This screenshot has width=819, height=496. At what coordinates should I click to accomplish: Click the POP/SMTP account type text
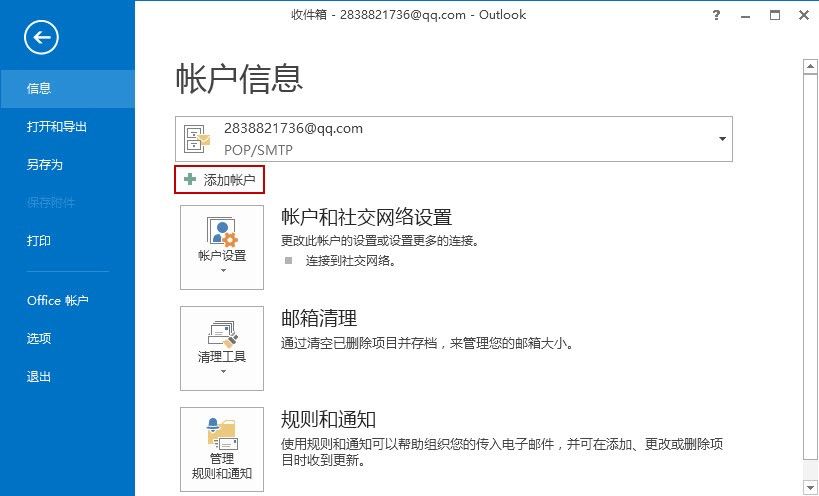(x=258, y=150)
